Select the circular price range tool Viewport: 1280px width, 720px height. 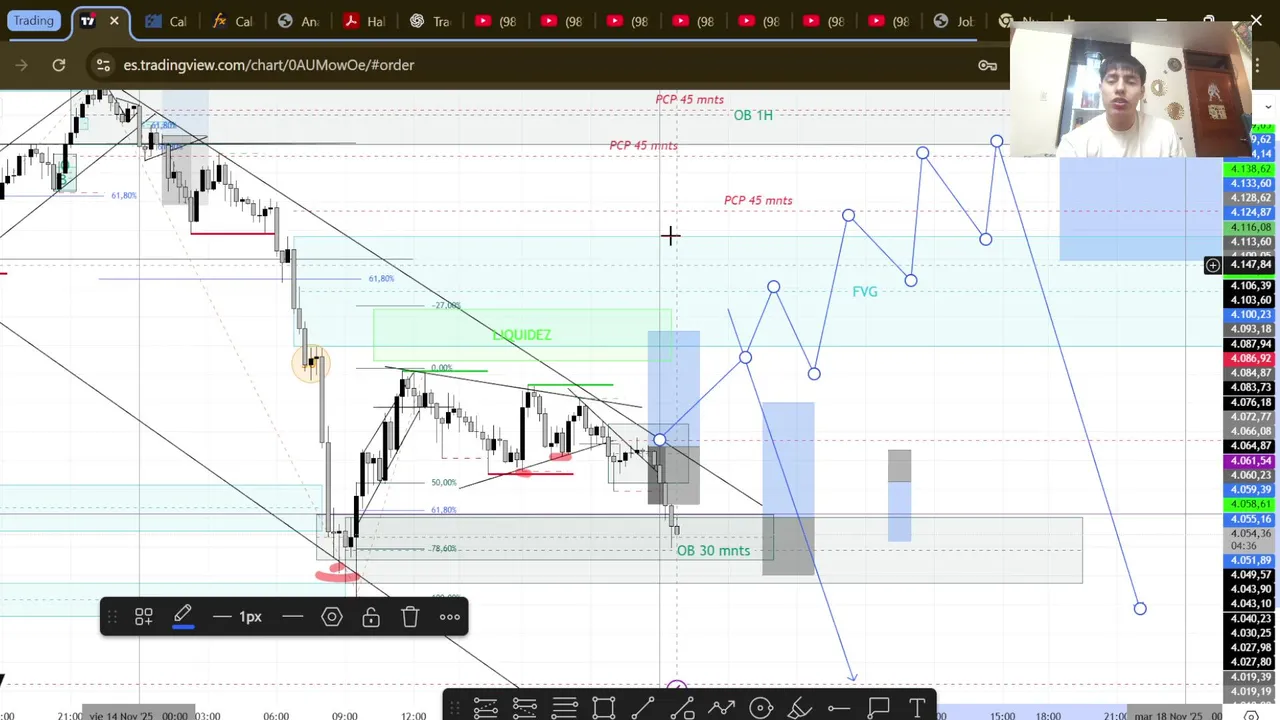(x=761, y=708)
